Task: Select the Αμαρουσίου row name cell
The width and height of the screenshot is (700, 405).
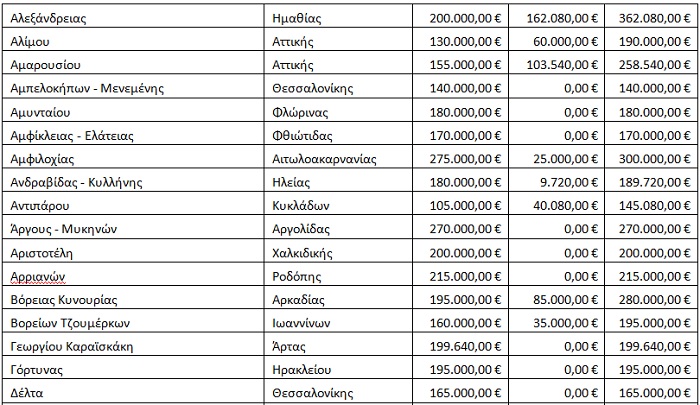Action: pos(133,64)
